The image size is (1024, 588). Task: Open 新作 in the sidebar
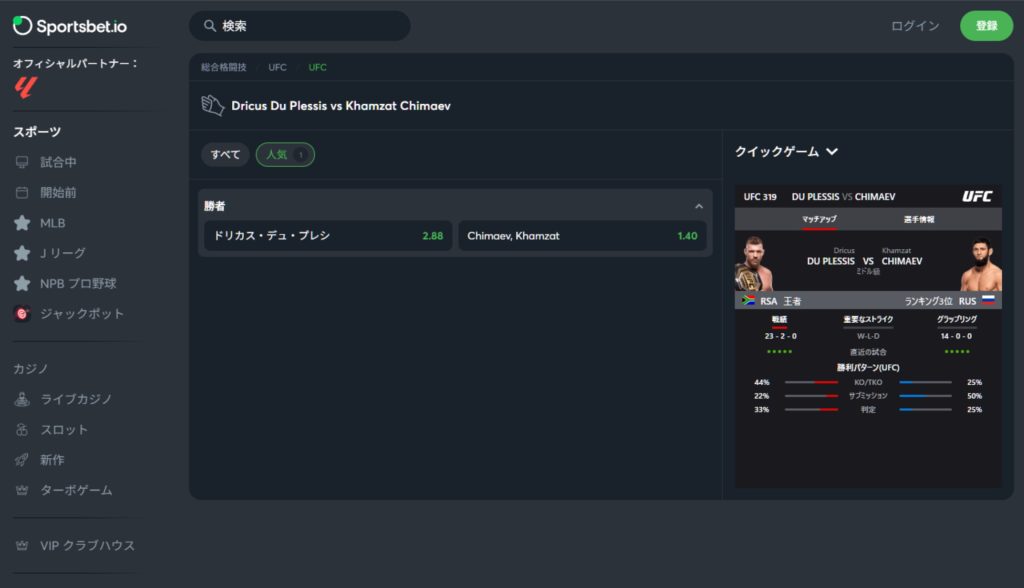coord(52,460)
